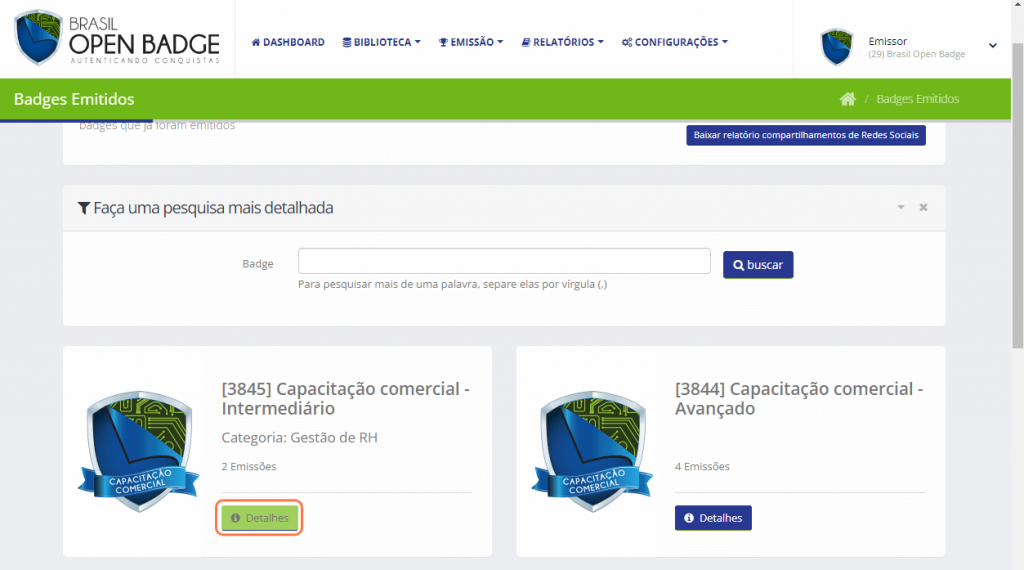Click the Capacitação comercial Intermediário badge image
The image size is (1024, 570).
pos(138,451)
